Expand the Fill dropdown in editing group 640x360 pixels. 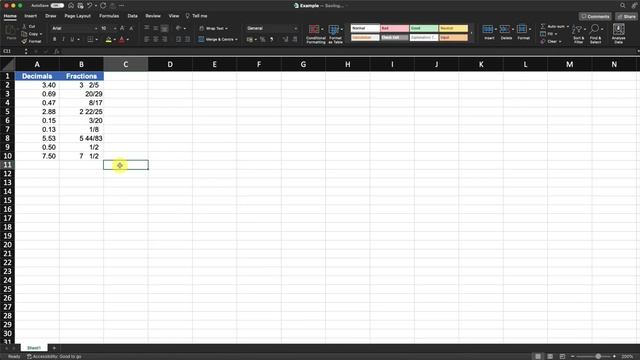[556, 34]
